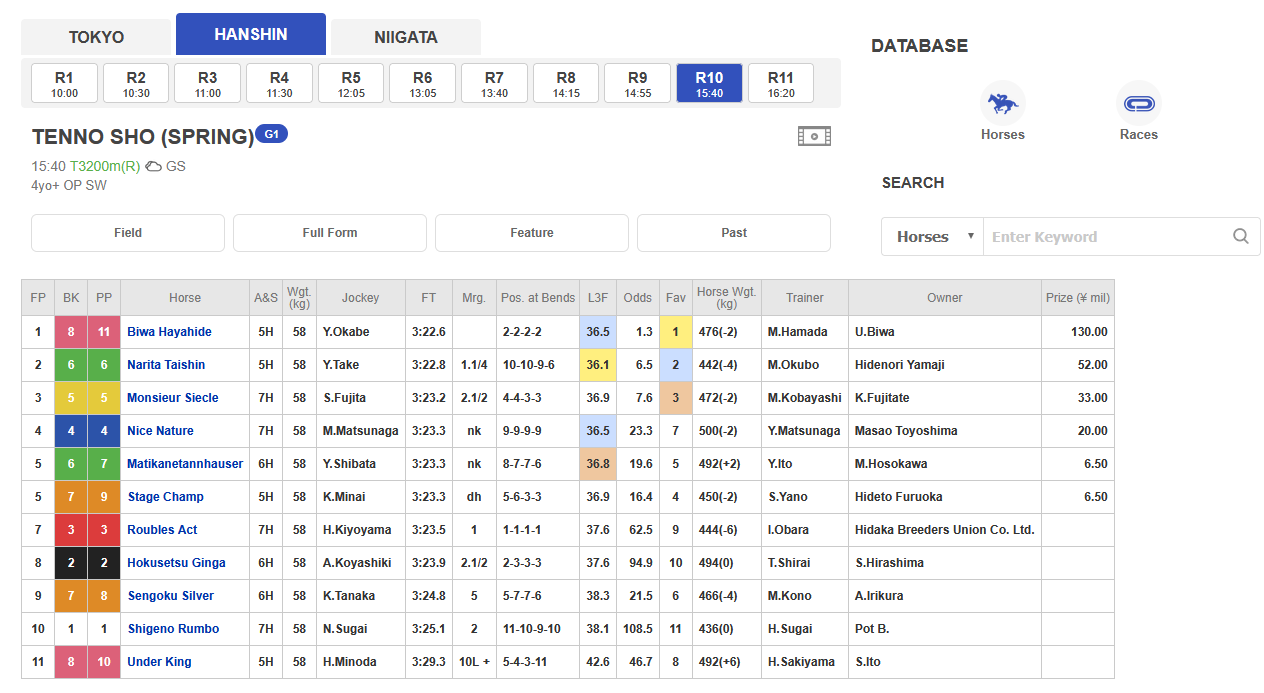1264x693 pixels.
Task: Click the search magnifier icon
Action: coord(1240,237)
